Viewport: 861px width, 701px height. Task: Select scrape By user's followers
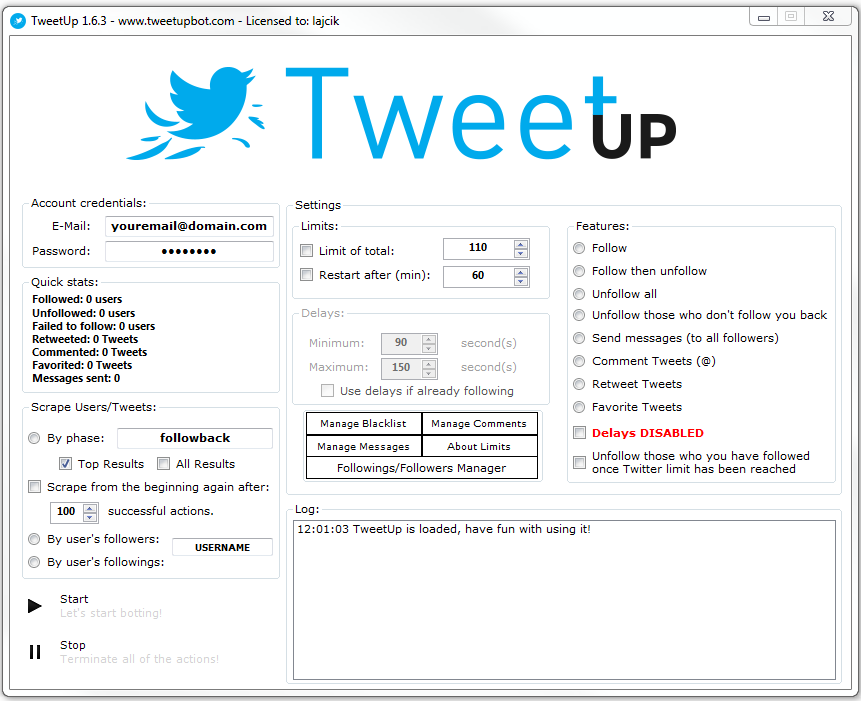tap(34, 539)
